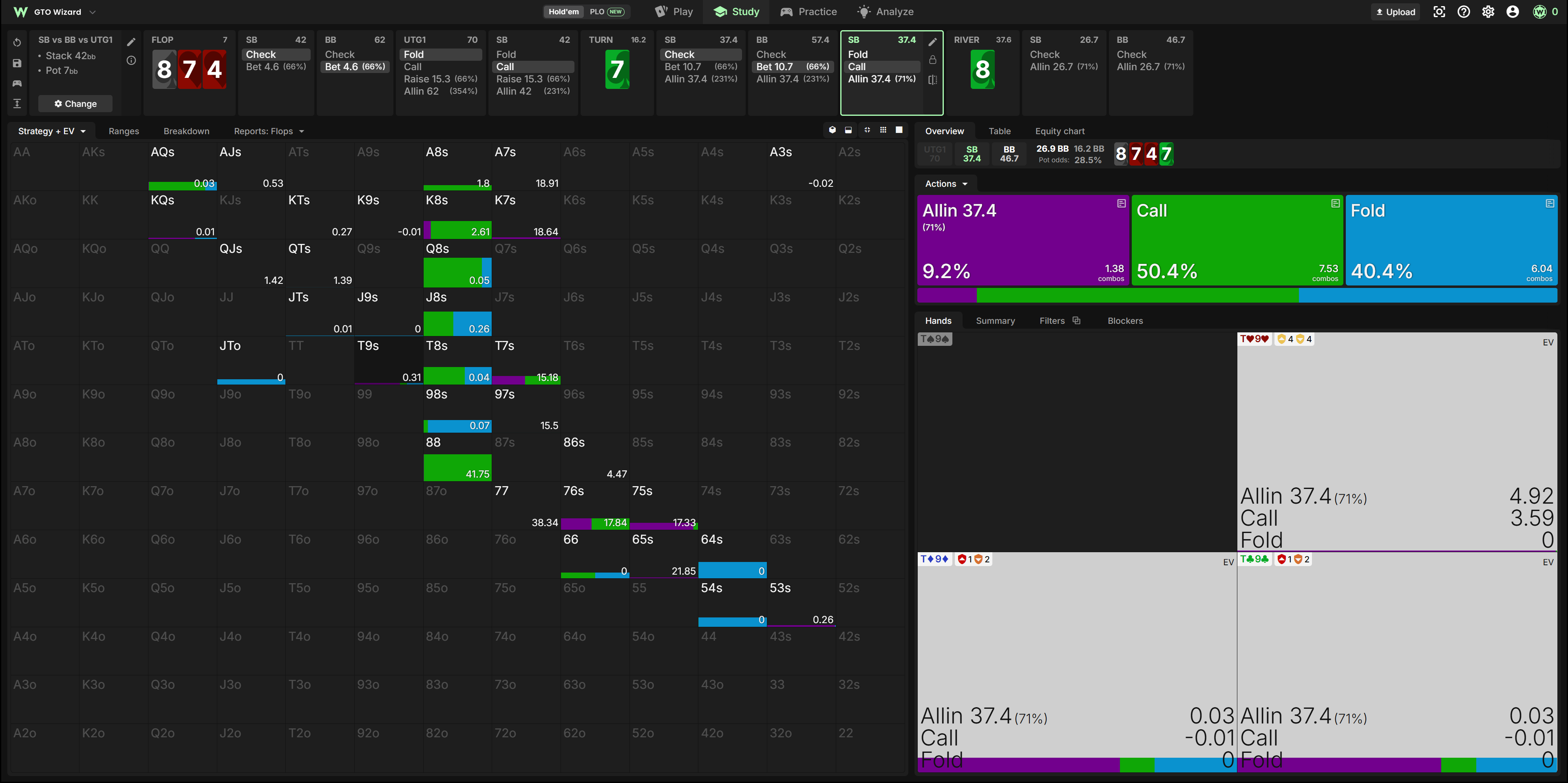Open the Blockers tab
This screenshot has width=1568, height=783.
point(1125,321)
